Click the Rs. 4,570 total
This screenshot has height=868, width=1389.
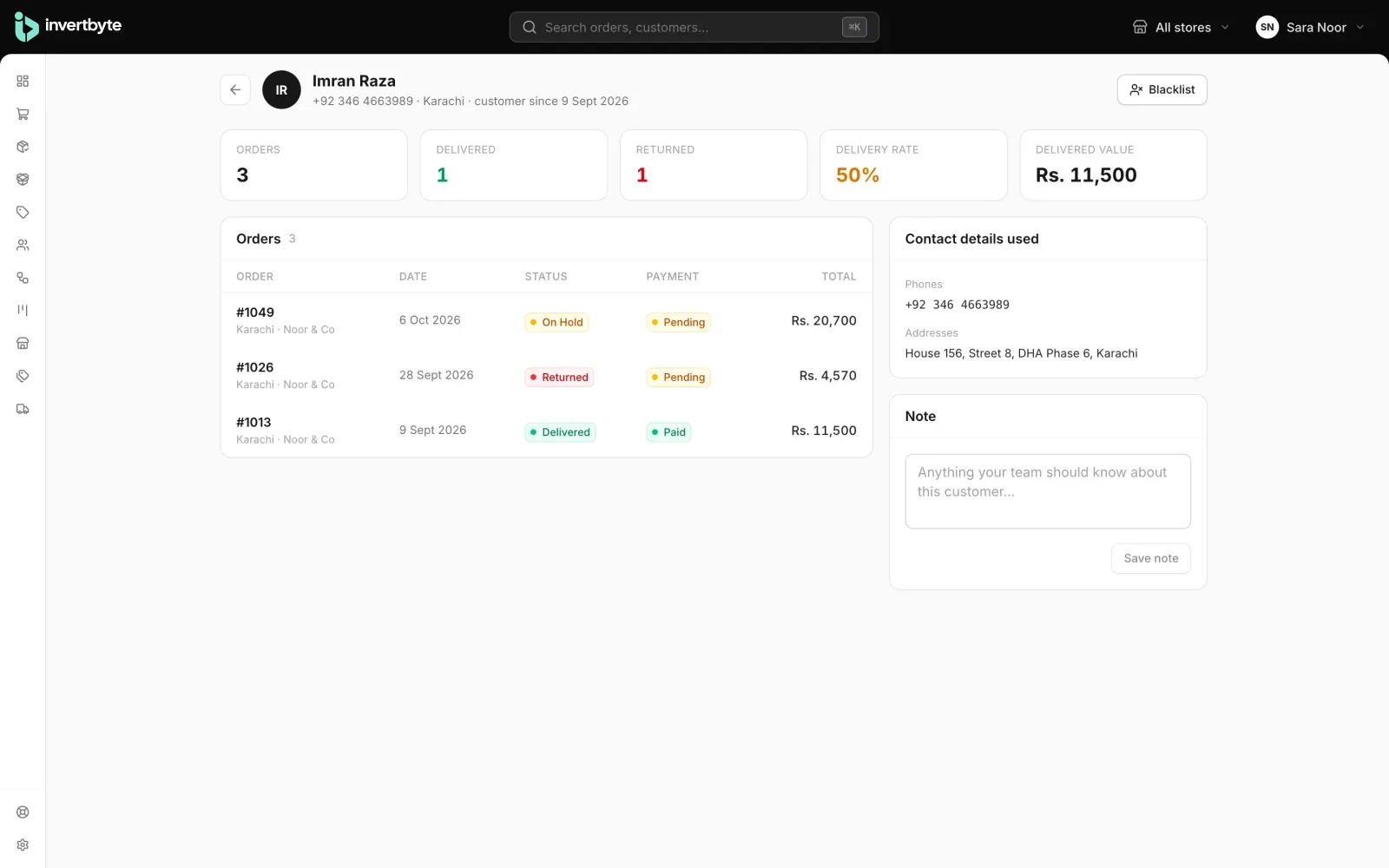(x=828, y=375)
